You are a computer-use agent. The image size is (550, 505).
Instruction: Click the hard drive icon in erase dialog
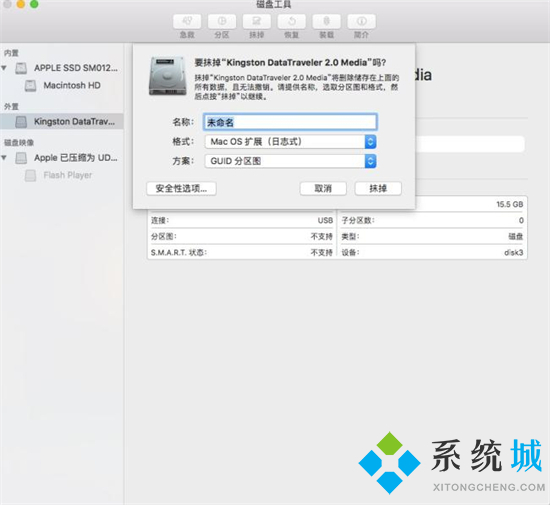click(167, 76)
